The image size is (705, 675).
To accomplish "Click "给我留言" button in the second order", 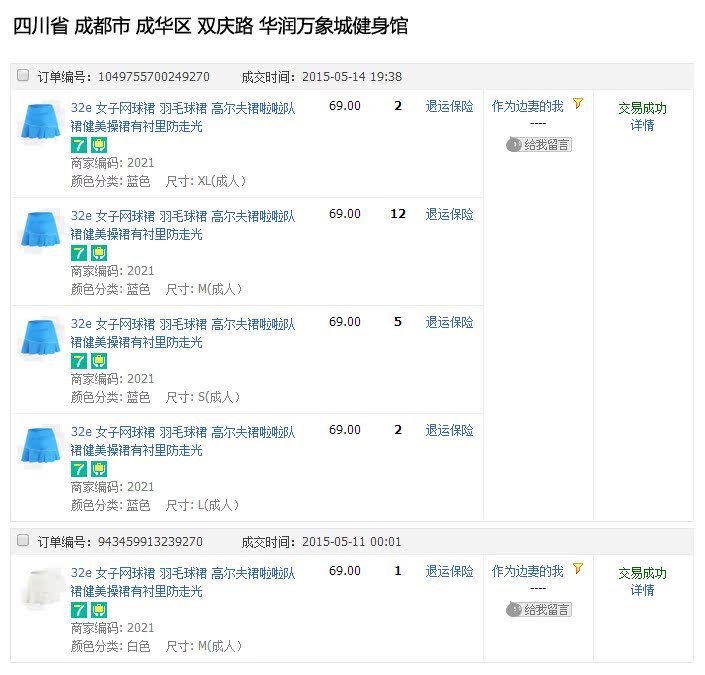I will (x=539, y=610).
